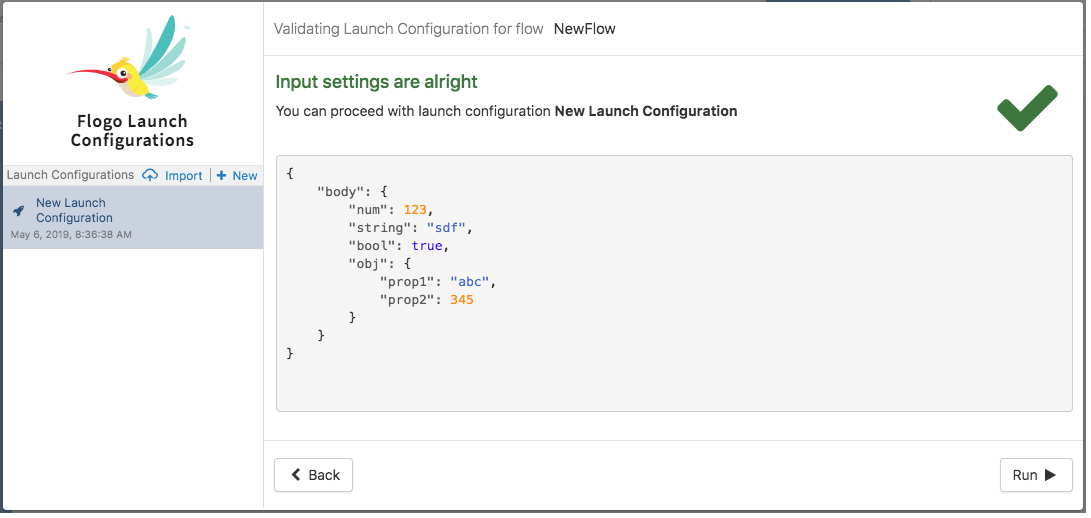1091x518 pixels.
Task: Click the rocket icon in the sidebar
Action: [x=19, y=211]
